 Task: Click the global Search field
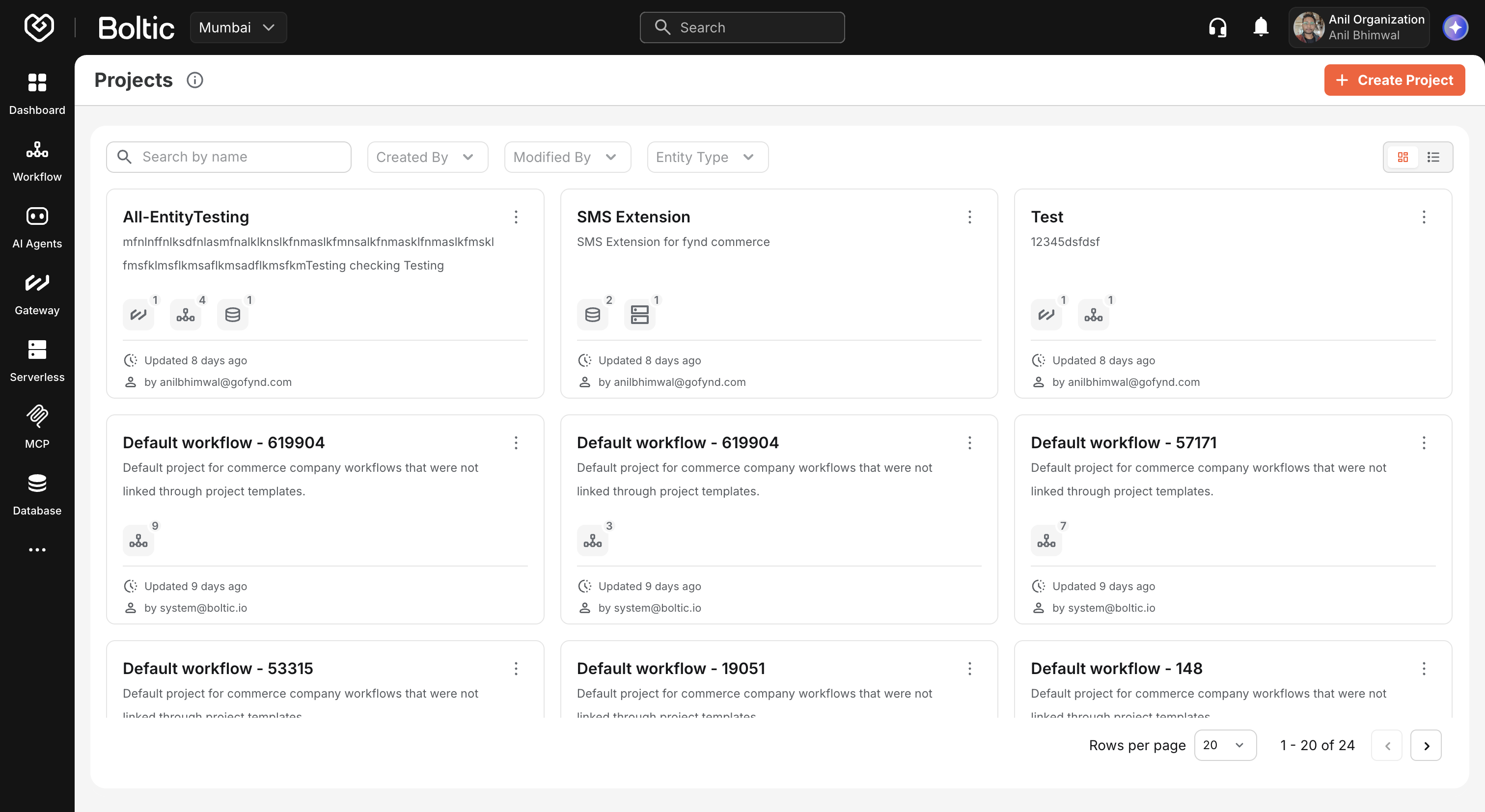(x=742, y=27)
